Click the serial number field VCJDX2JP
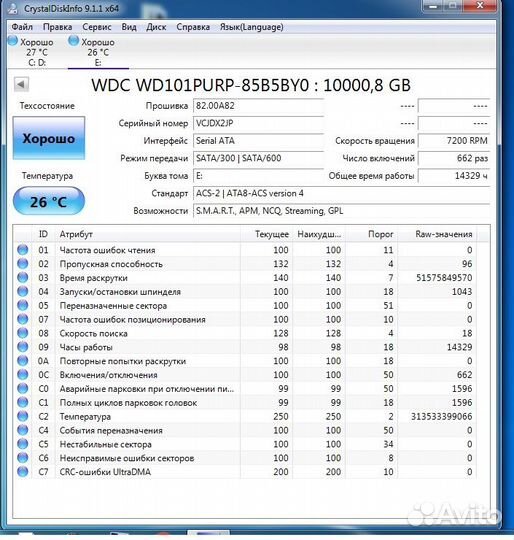 coord(258,123)
